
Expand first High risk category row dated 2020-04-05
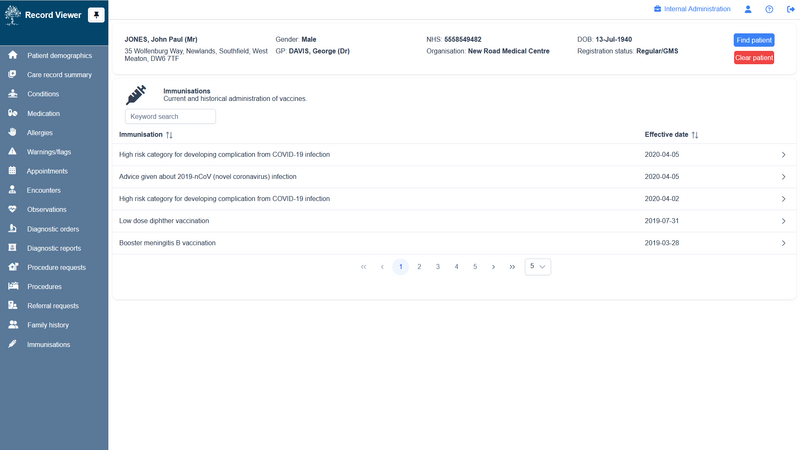tap(784, 155)
